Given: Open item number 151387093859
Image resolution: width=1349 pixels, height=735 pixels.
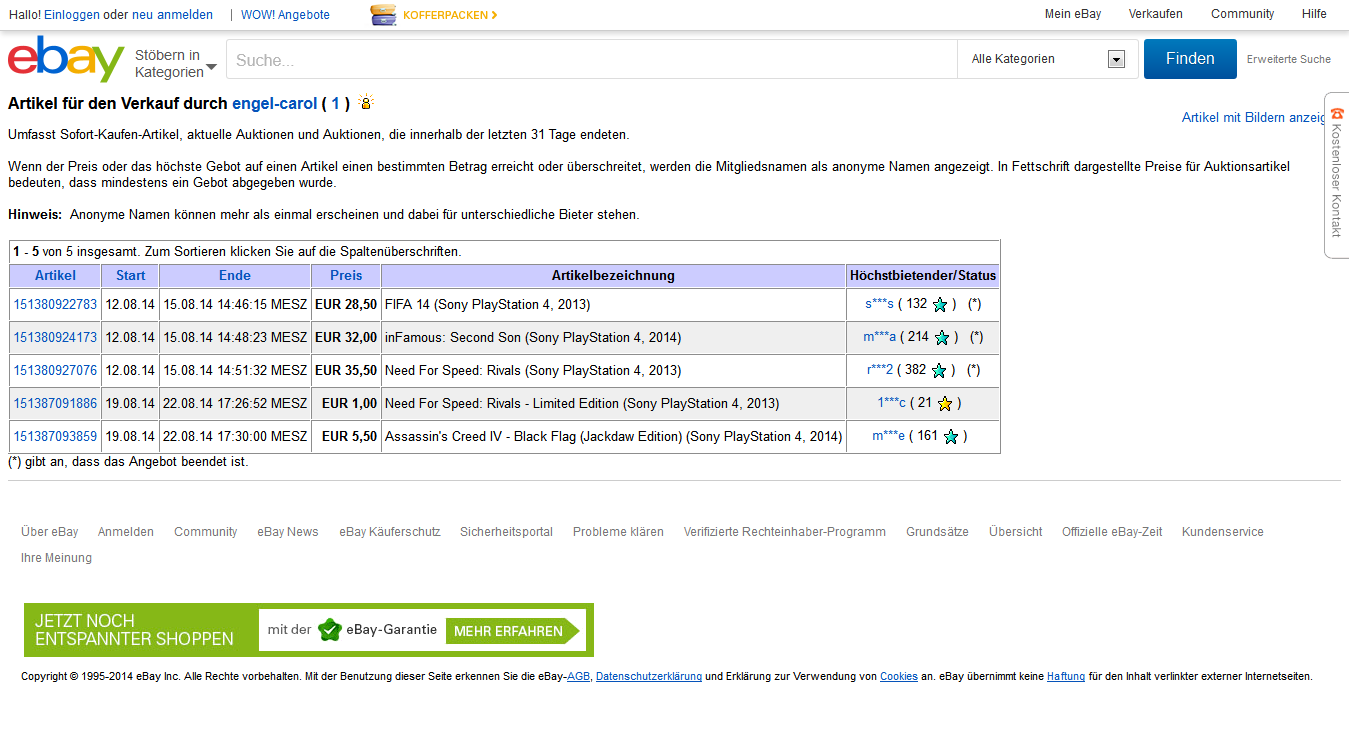Looking at the screenshot, I should tap(55, 436).
